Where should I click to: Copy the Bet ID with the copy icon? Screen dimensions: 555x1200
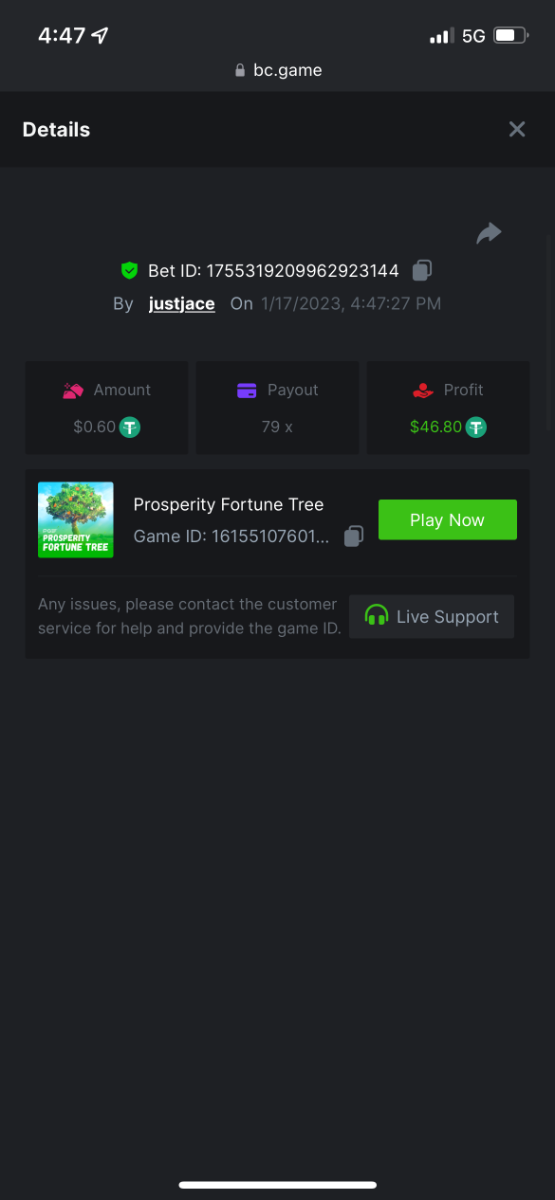pyautogui.click(x=422, y=270)
